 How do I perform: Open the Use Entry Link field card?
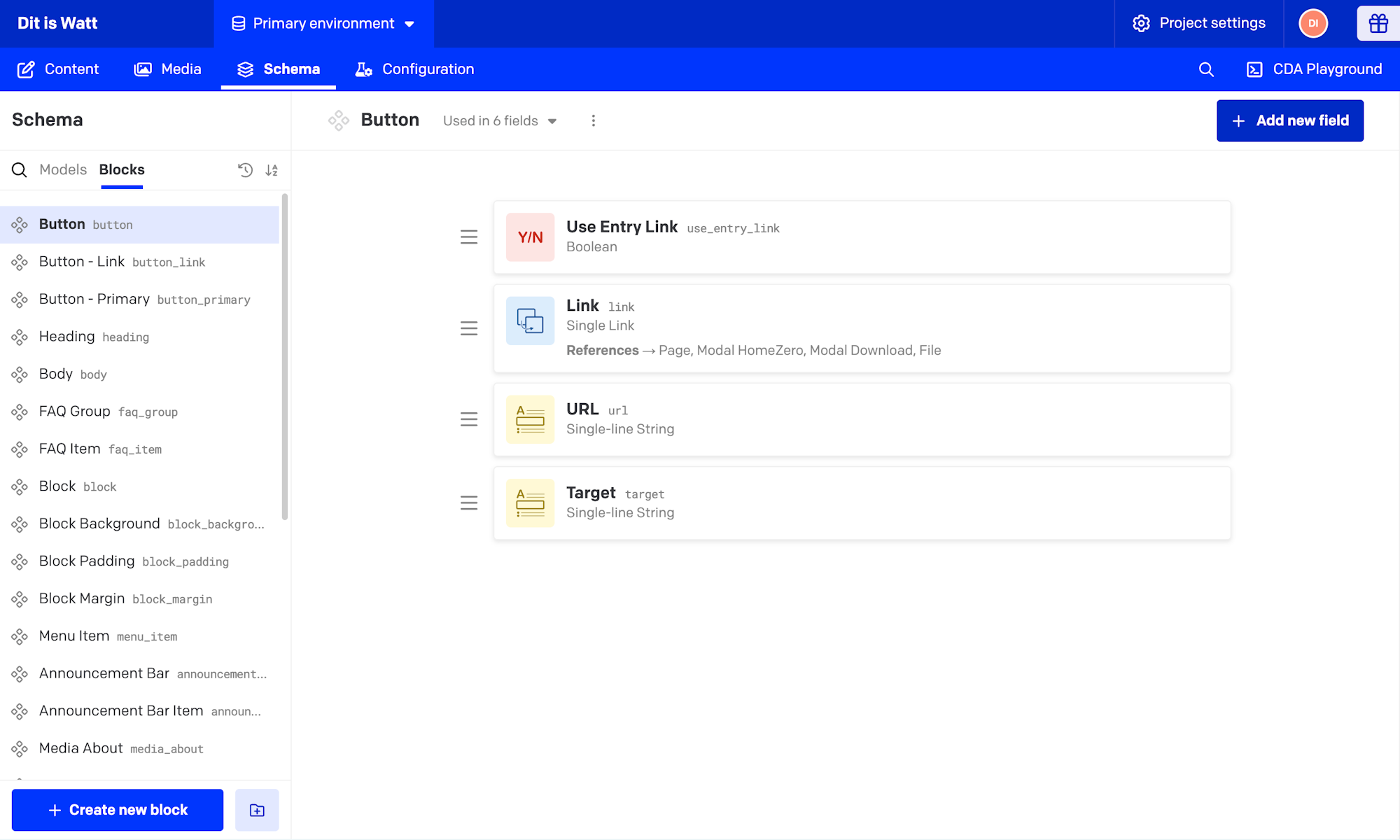862,237
